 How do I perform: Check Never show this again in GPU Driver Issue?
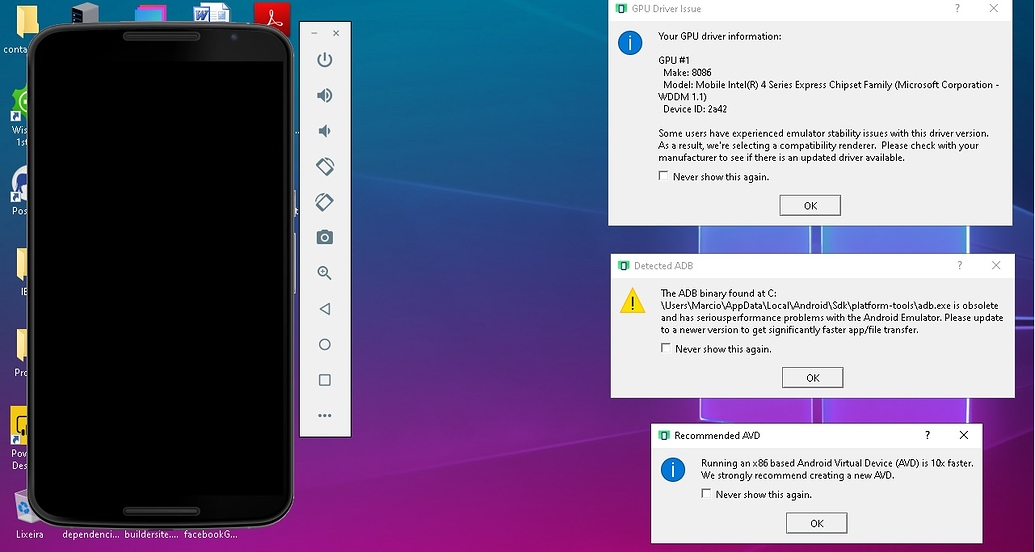coord(663,176)
